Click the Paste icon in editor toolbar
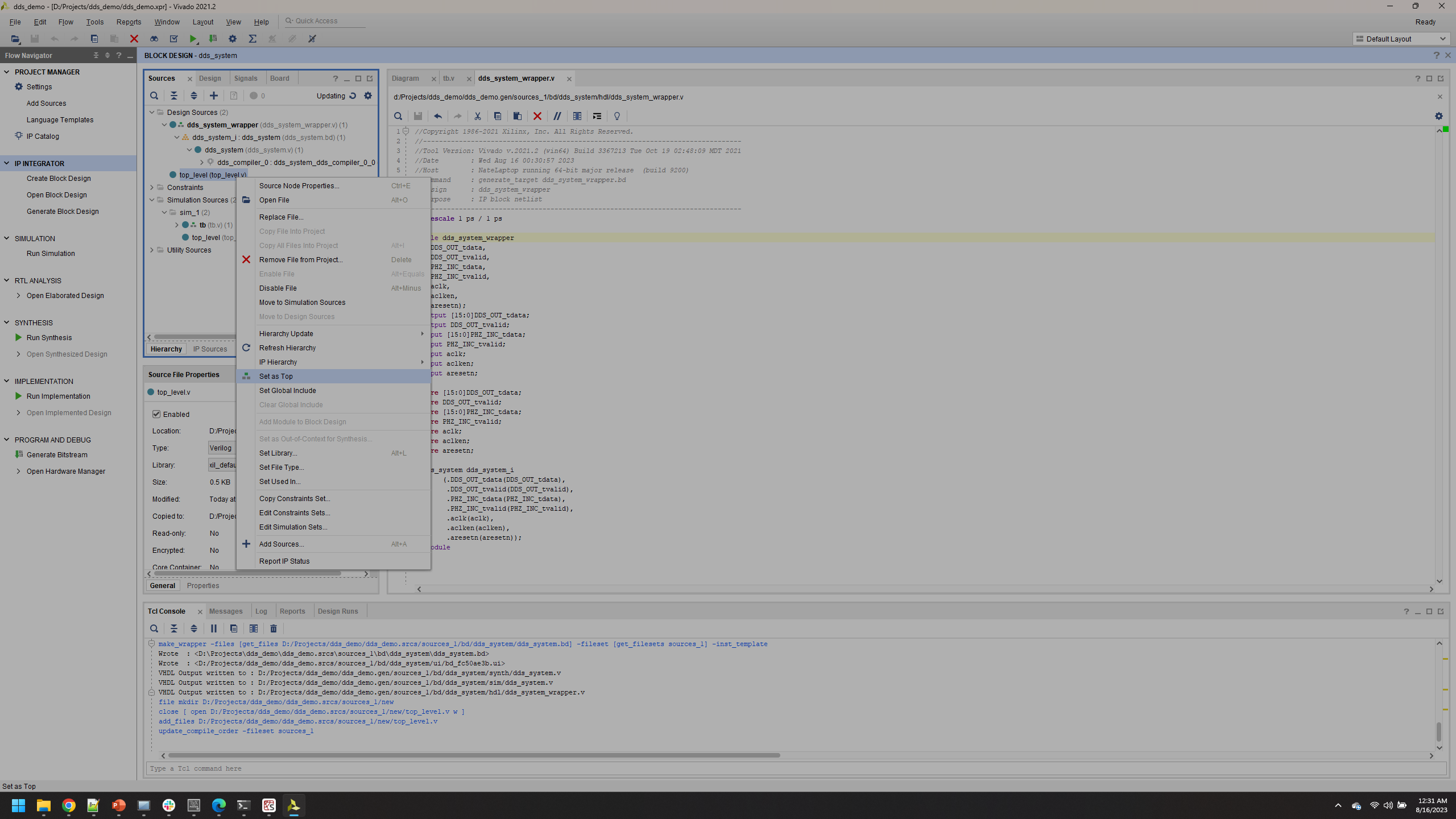The height and width of the screenshot is (819, 1456). (518, 116)
